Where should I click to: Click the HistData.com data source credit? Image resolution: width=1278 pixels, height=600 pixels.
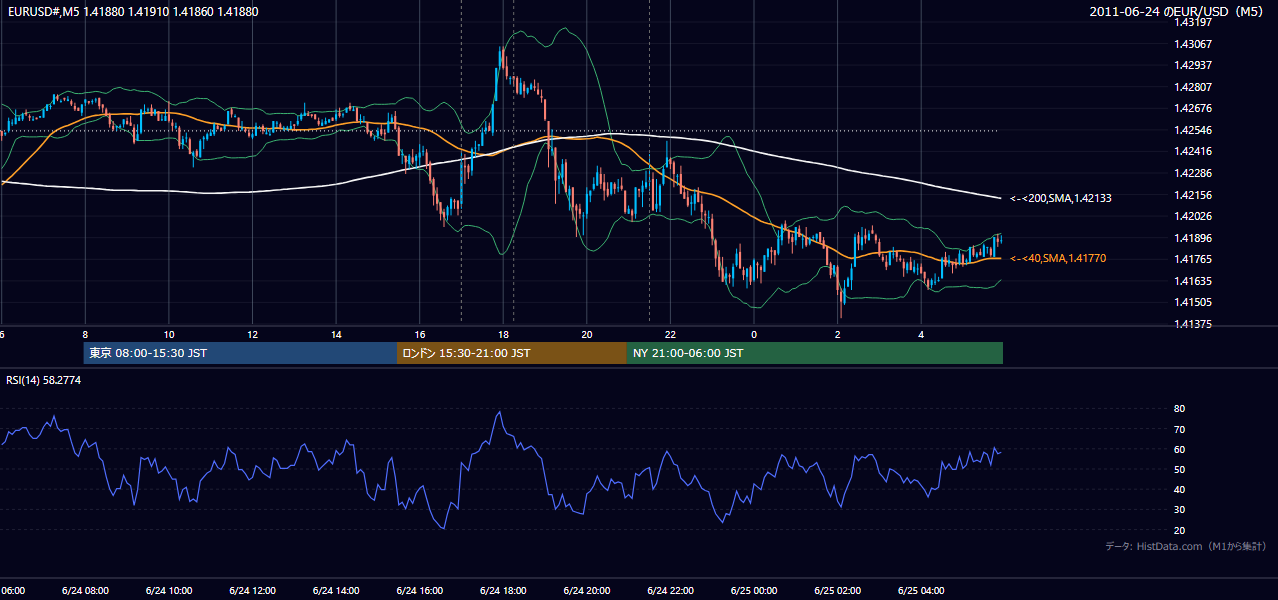coord(1186,546)
